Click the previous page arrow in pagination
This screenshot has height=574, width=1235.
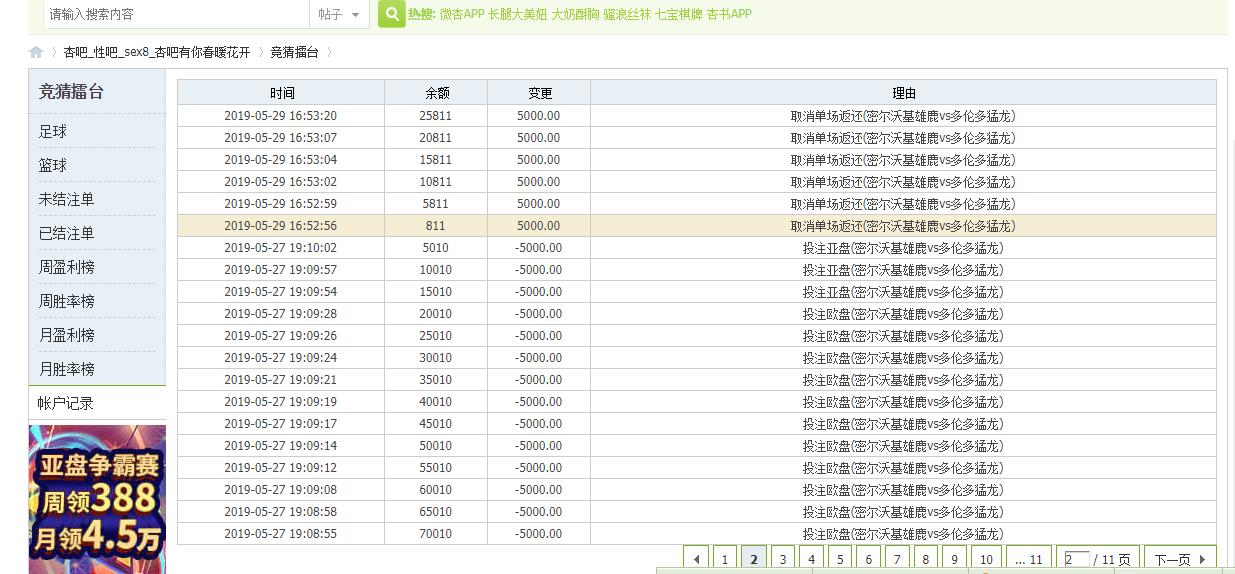coord(696,559)
